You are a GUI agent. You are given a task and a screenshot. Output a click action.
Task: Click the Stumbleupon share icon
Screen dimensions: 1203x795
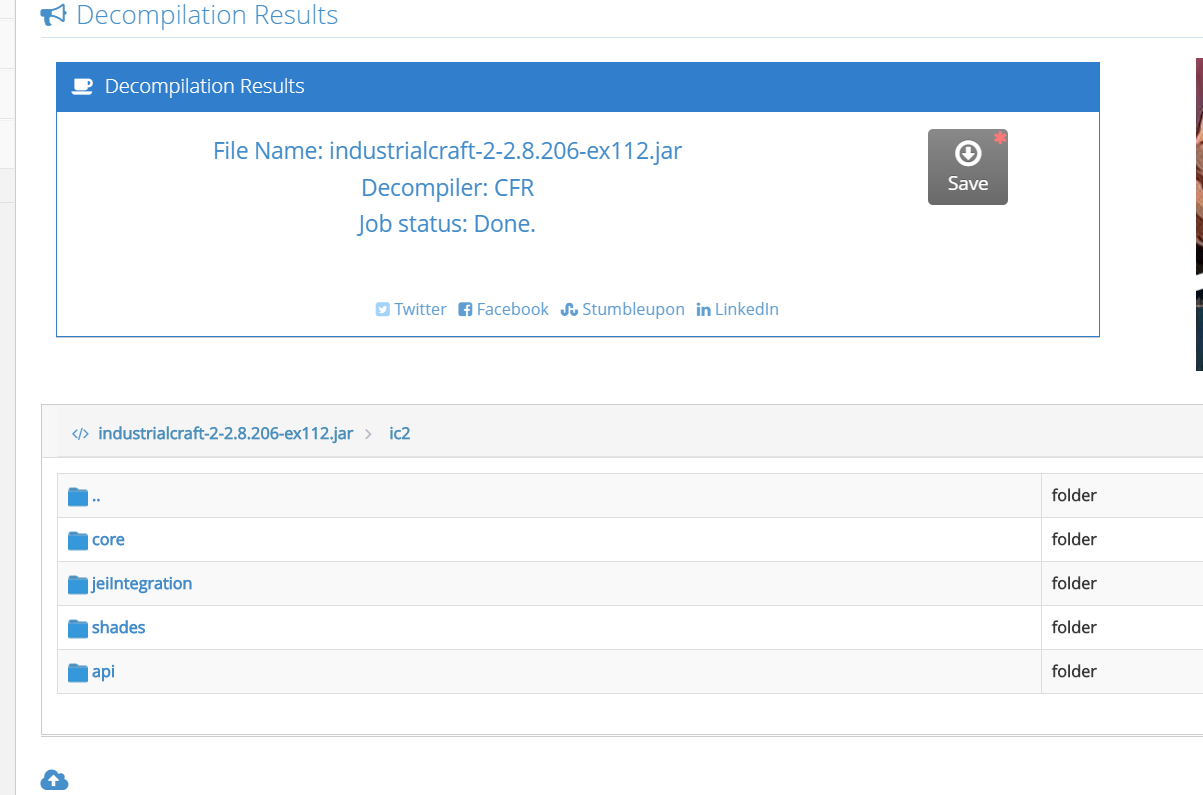(569, 310)
